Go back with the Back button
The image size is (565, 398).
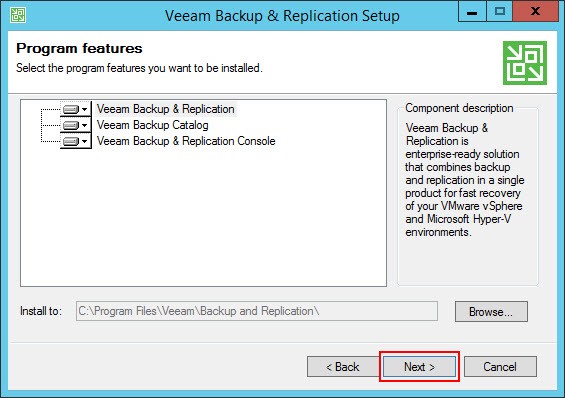coord(343,367)
